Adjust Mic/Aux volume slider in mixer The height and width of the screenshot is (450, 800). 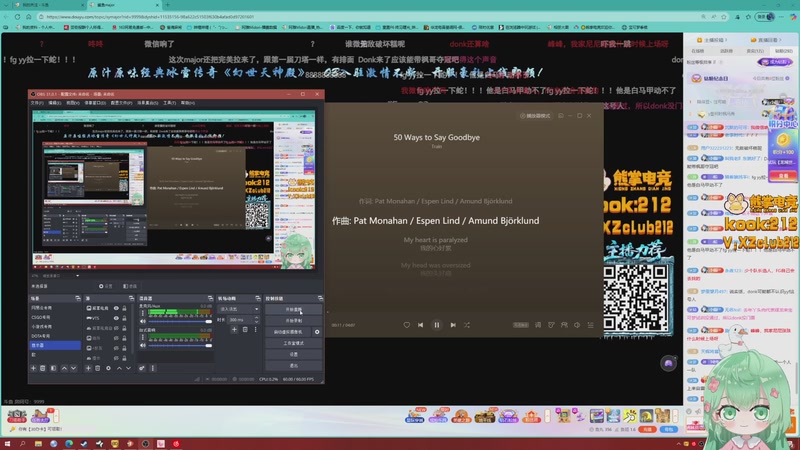(180, 321)
